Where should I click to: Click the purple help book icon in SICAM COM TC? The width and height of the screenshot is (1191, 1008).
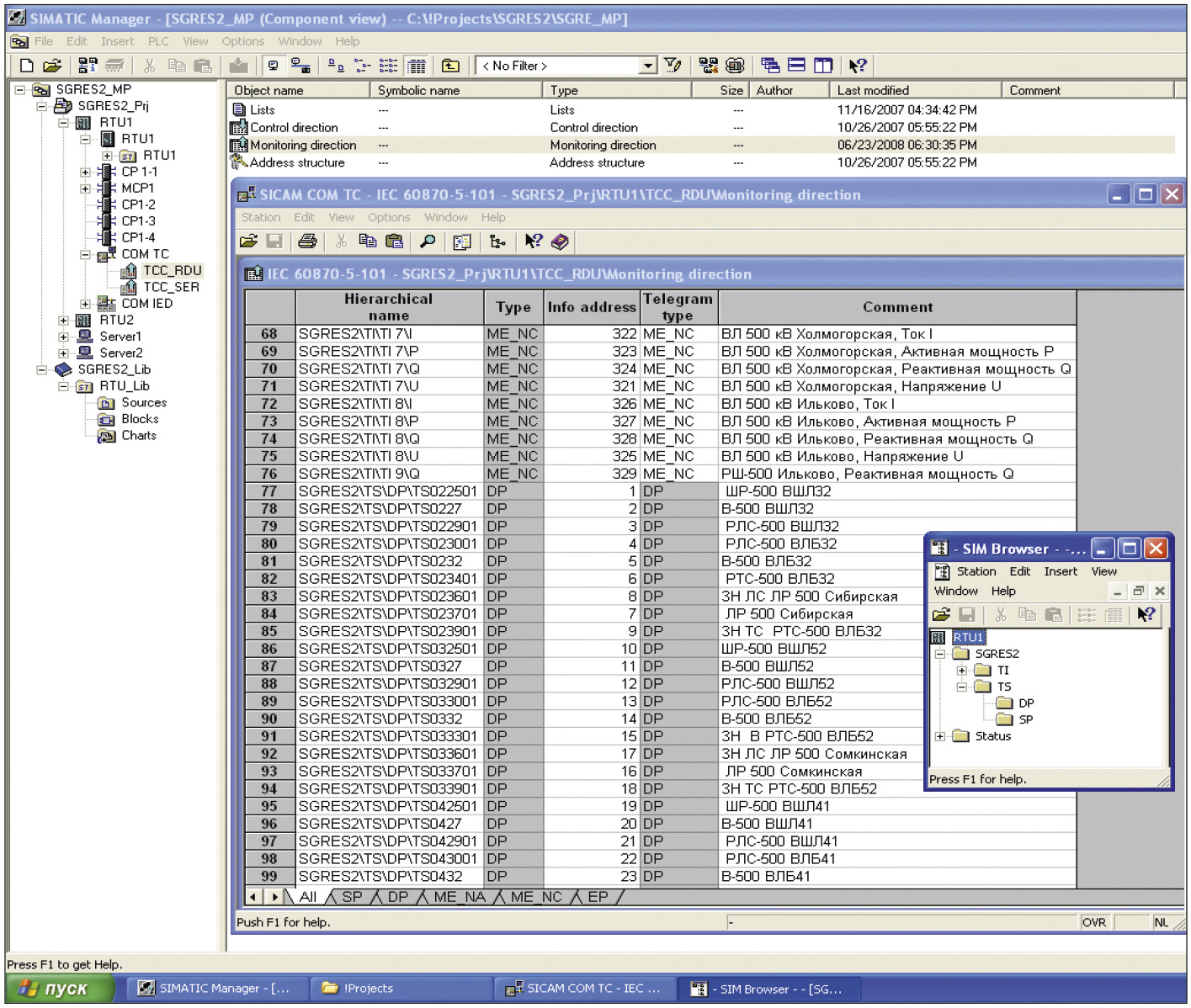pyautogui.click(x=560, y=241)
